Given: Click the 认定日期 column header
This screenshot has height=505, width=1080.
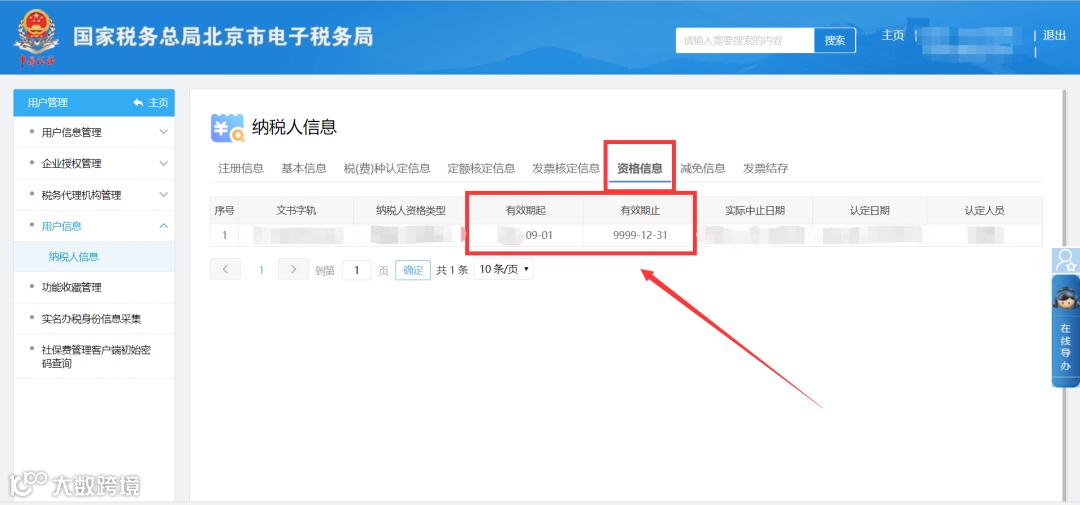Looking at the screenshot, I should [869, 210].
